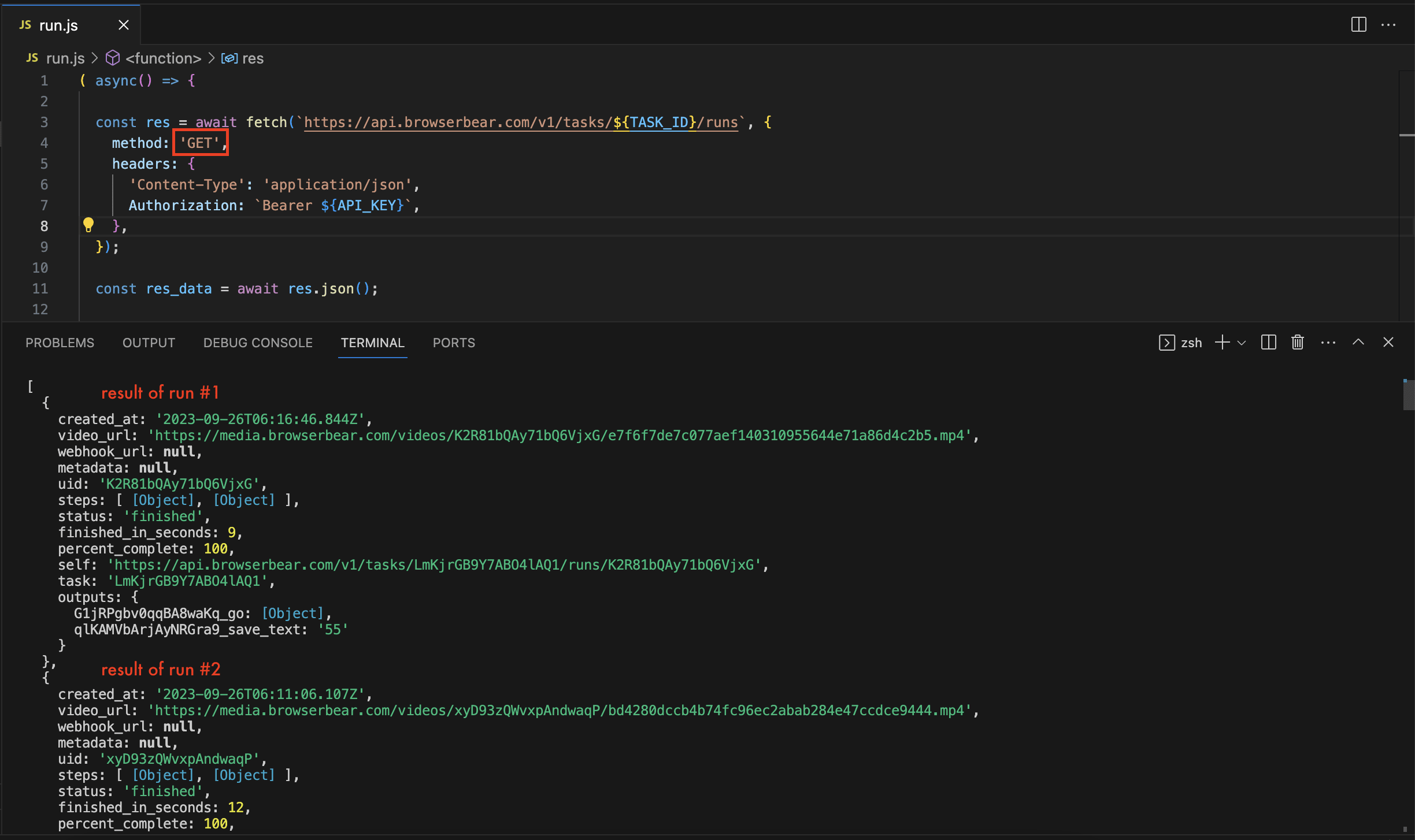Switch to the PROBLEMS tab

[x=60, y=342]
